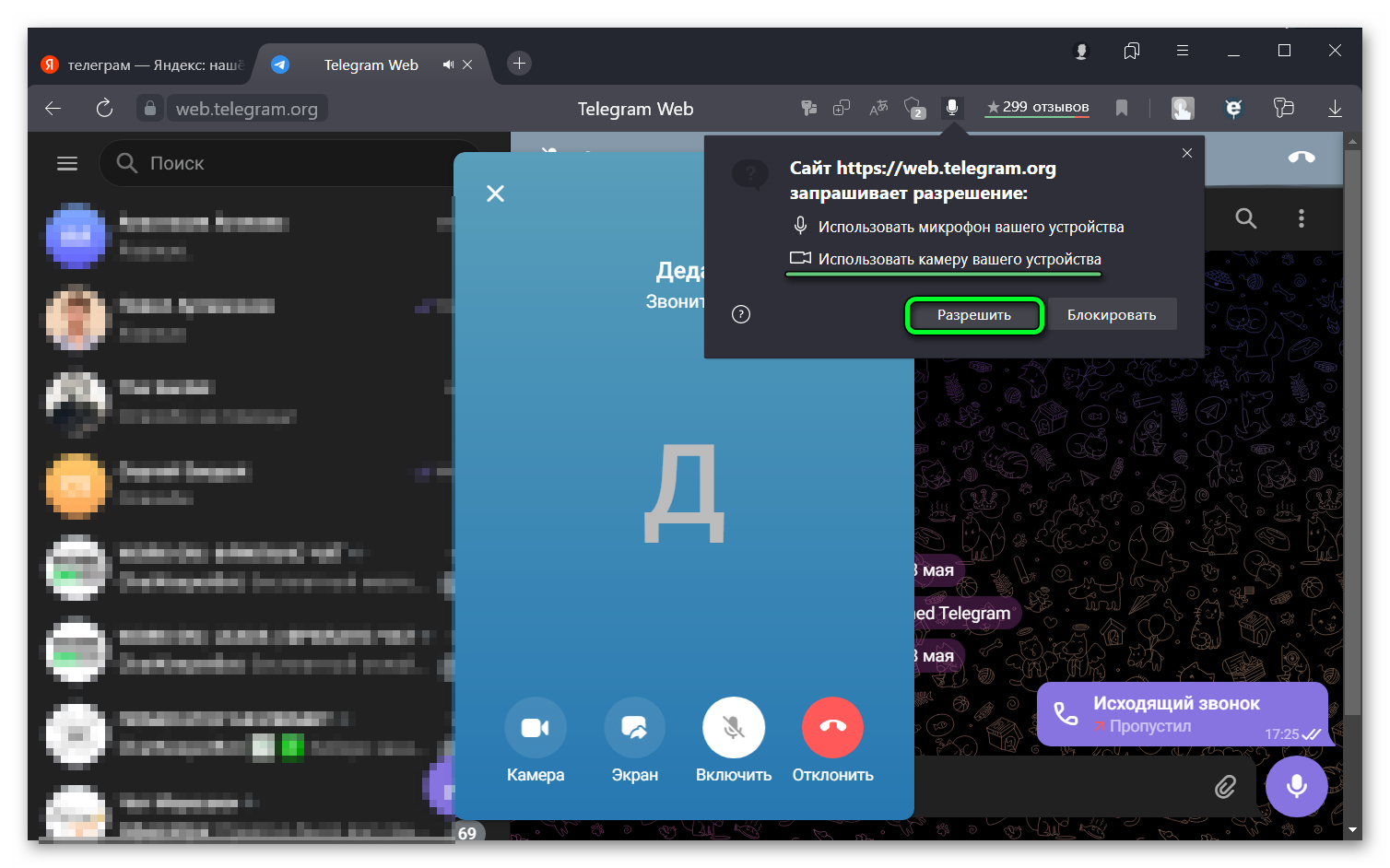
Task: Enable camera in the call window
Action: 536,728
